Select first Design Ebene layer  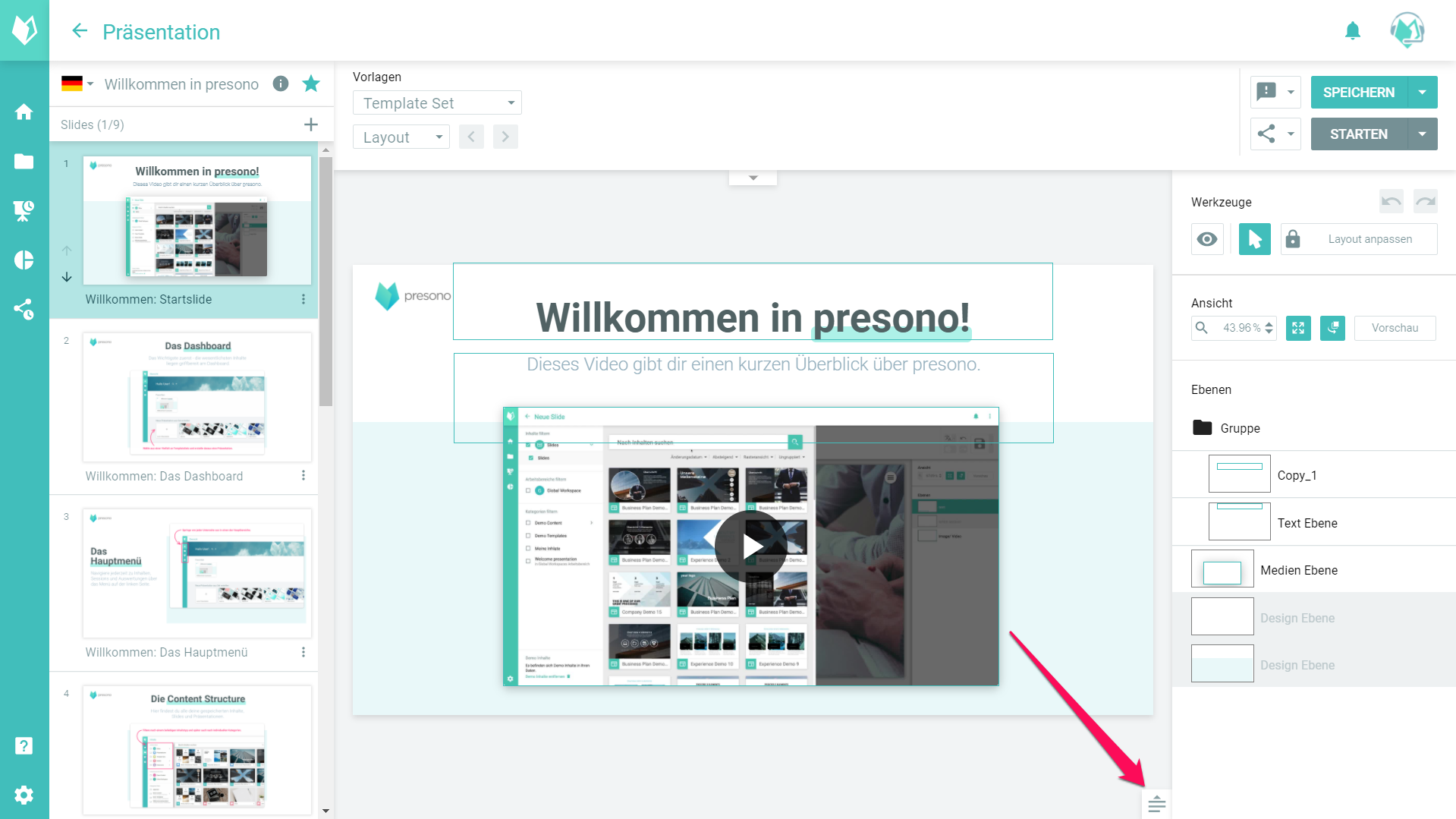coord(1313,617)
